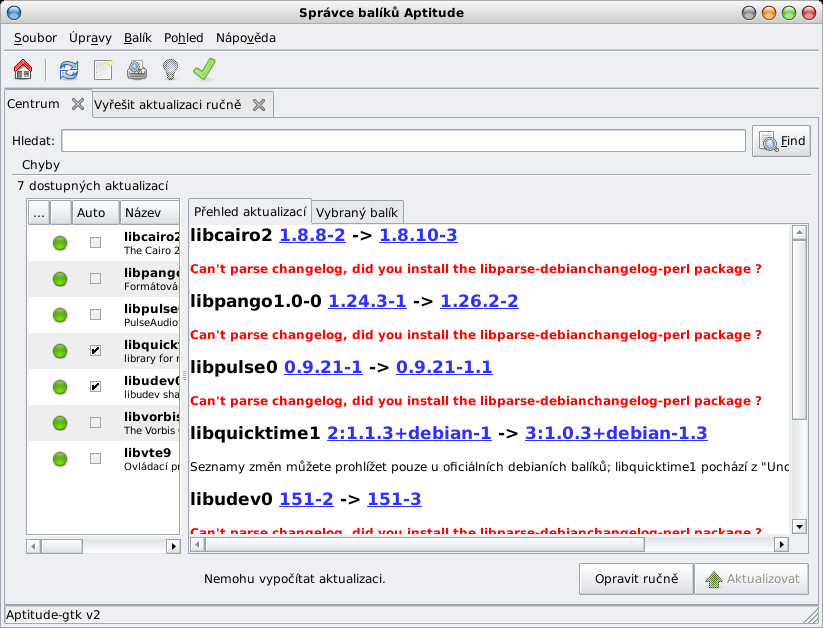Screen dimensions: 823x628
Task: Click the green status dot for libquicktime
Action: (x=60, y=351)
